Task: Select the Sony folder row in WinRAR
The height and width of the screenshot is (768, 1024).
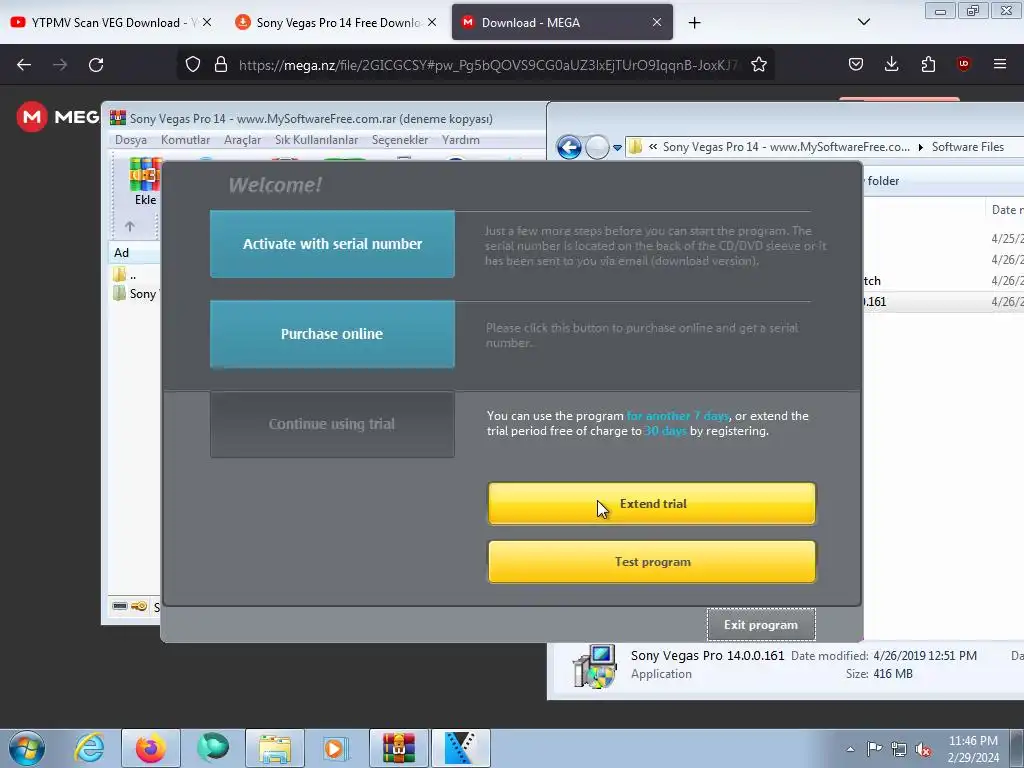Action: click(x=134, y=294)
